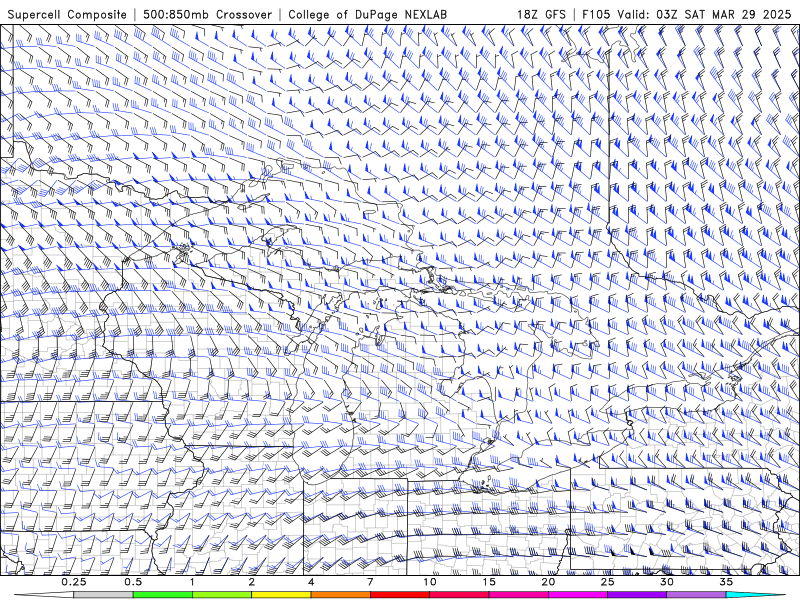Click the '500:850mb Crossover' title label
This screenshot has width=800, height=600.
[207, 14]
